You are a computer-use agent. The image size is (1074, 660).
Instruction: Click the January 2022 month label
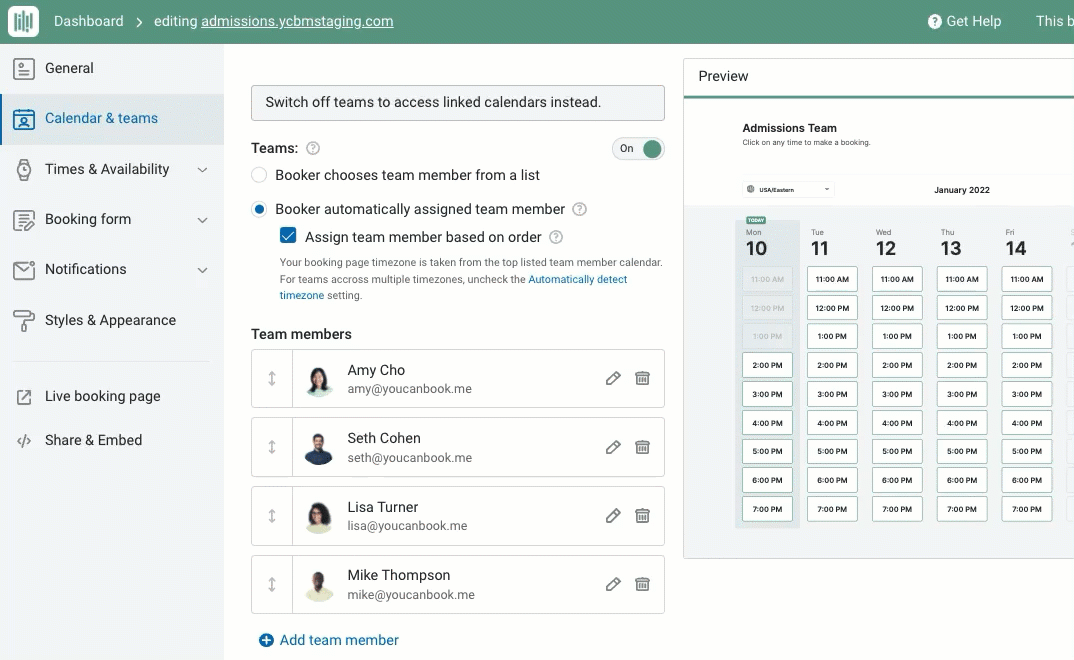(962, 190)
